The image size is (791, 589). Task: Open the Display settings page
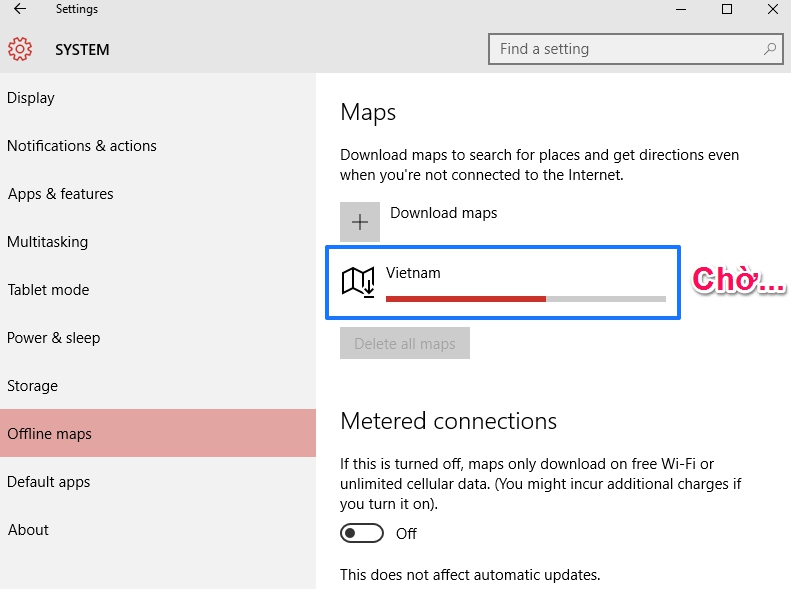click(x=31, y=98)
